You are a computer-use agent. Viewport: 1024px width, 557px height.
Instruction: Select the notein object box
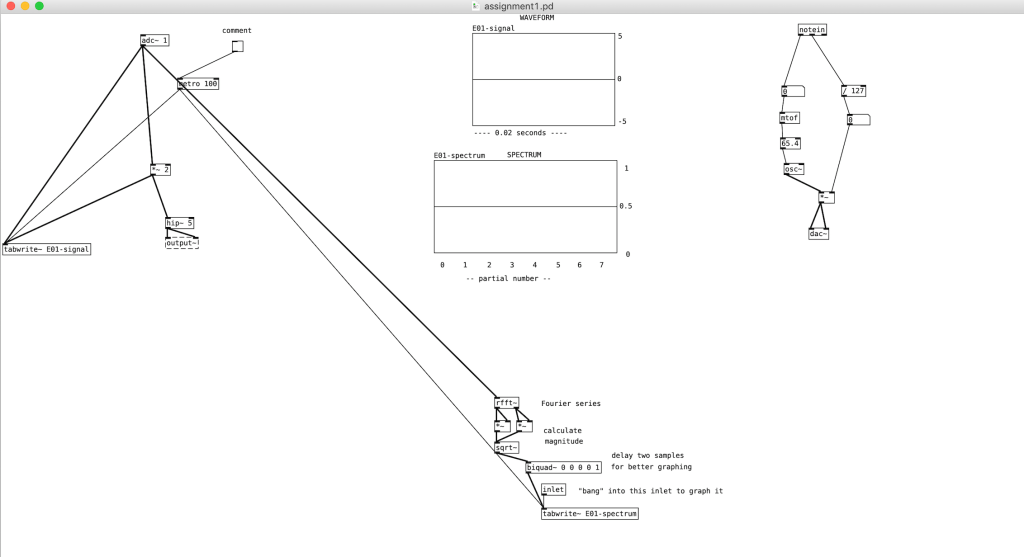pos(812,30)
